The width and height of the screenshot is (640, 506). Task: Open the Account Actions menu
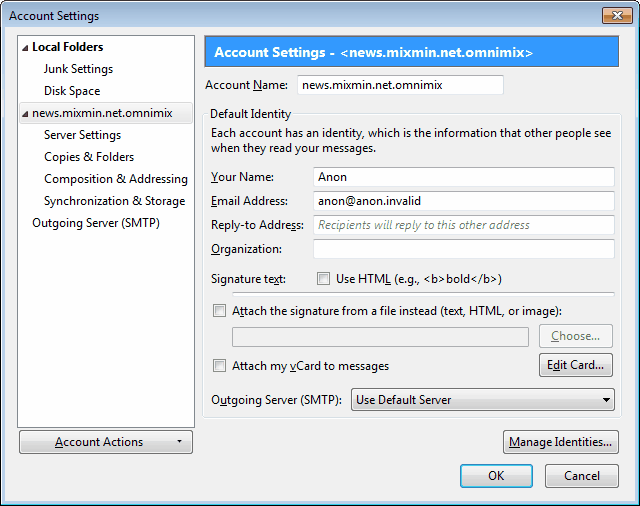(106, 442)
